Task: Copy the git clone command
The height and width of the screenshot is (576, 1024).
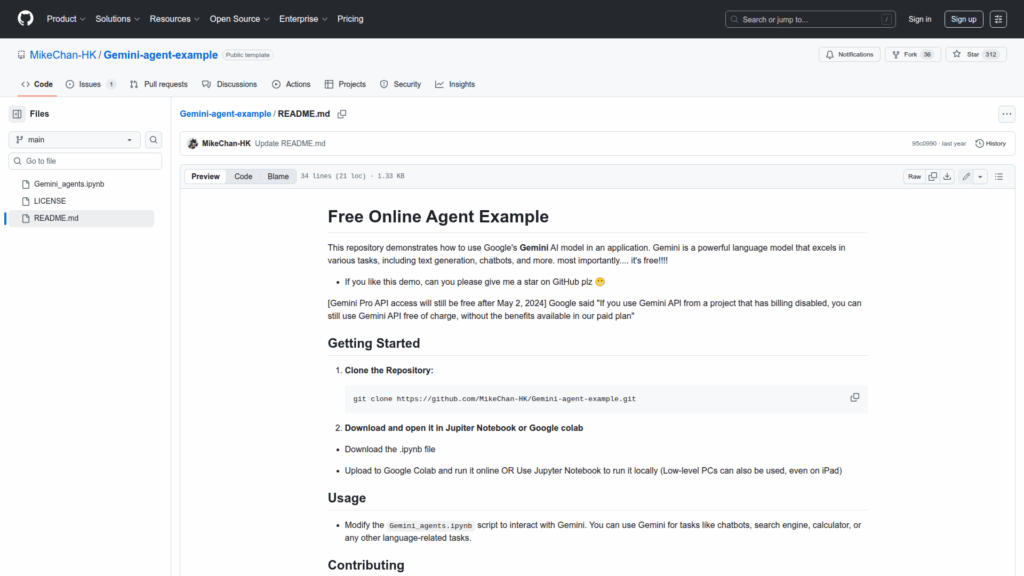Action: coord(854,398)
